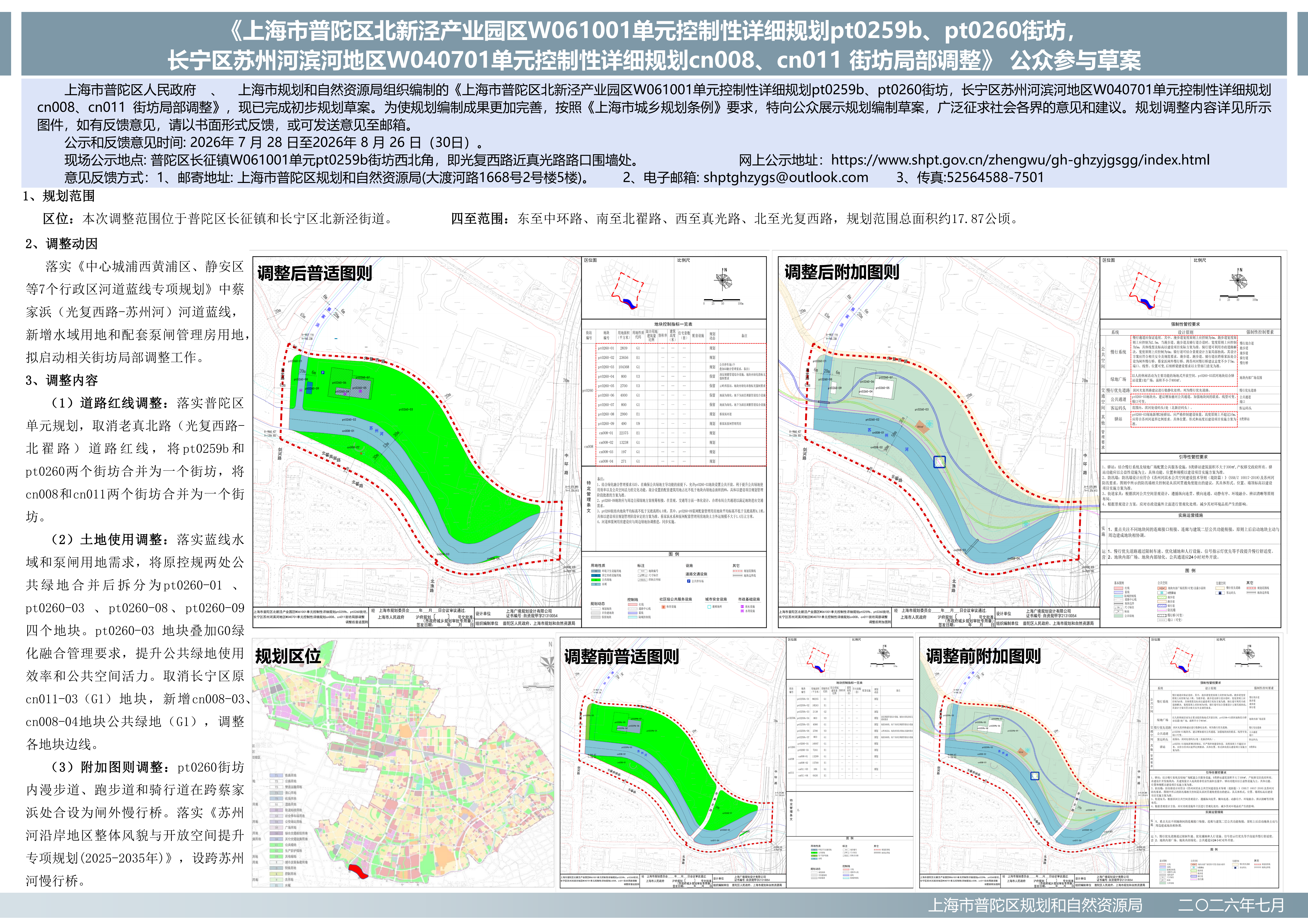Click the email shptghzygs@outlook.com
Viewport: 1308px width, 924px height.
pyautogui.click(x=786, y=178)
